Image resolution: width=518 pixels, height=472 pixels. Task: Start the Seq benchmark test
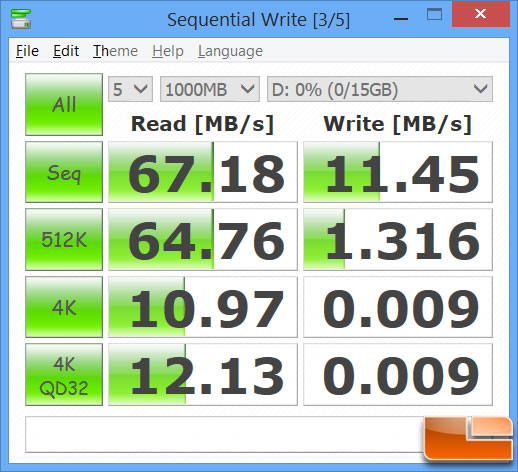pos(64,172)
